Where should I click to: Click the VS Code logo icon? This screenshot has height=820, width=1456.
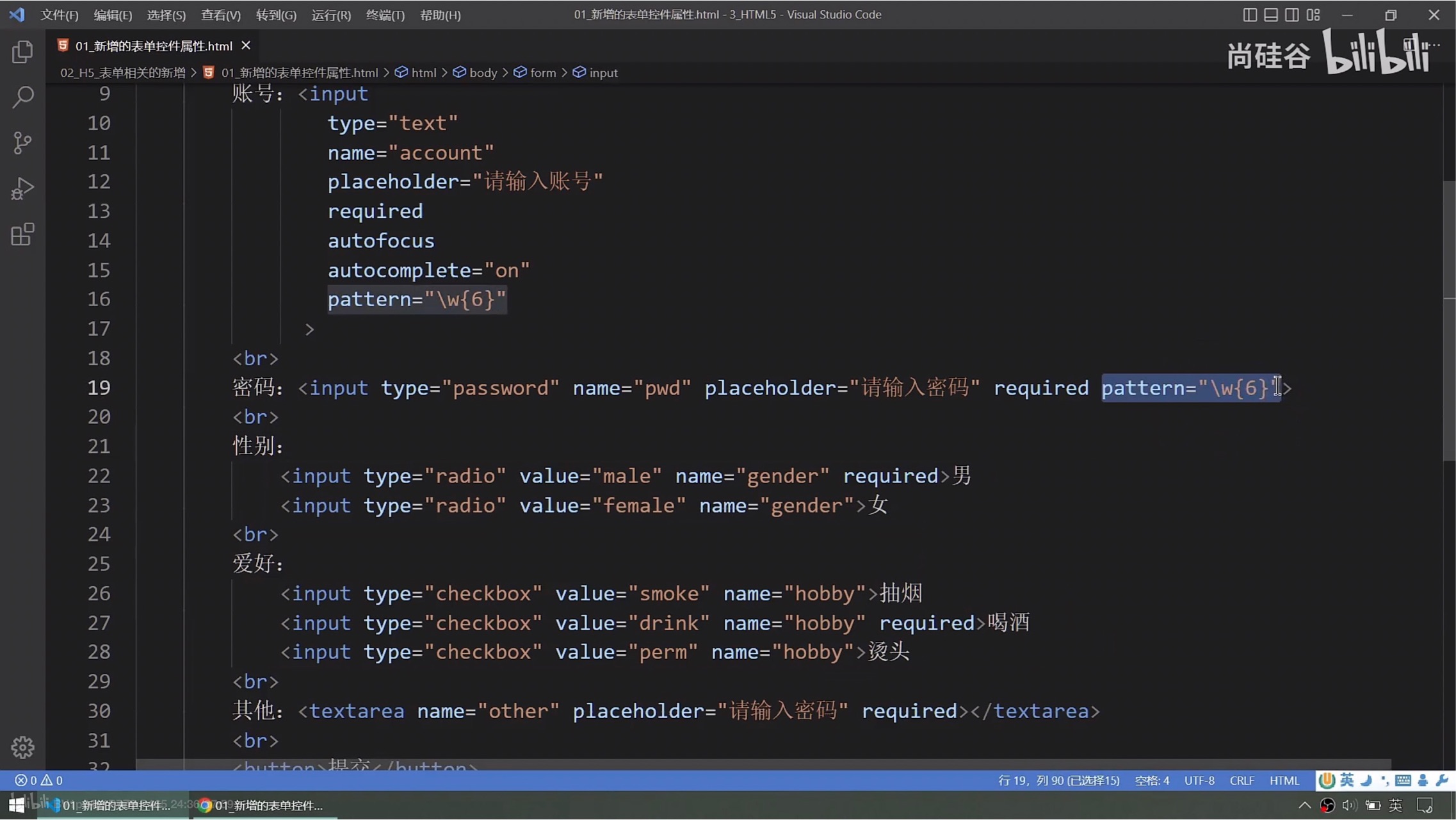[17, 14]
